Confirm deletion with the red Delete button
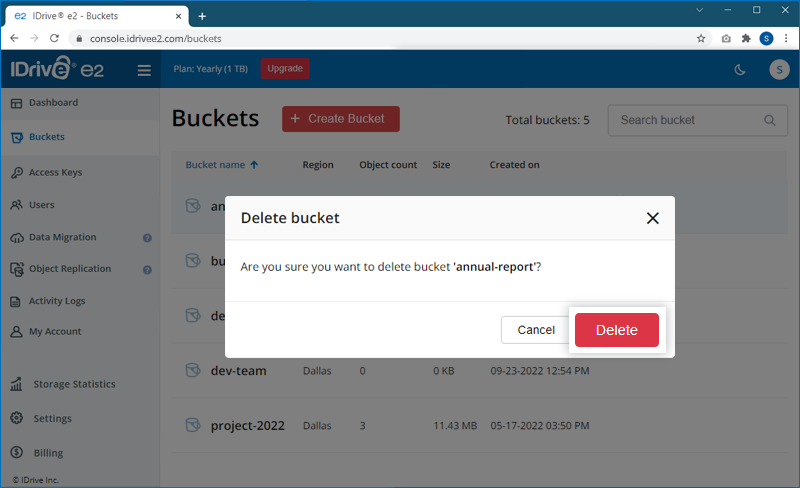The width and height of the screenshot is (800, 488). coord(616,330)
